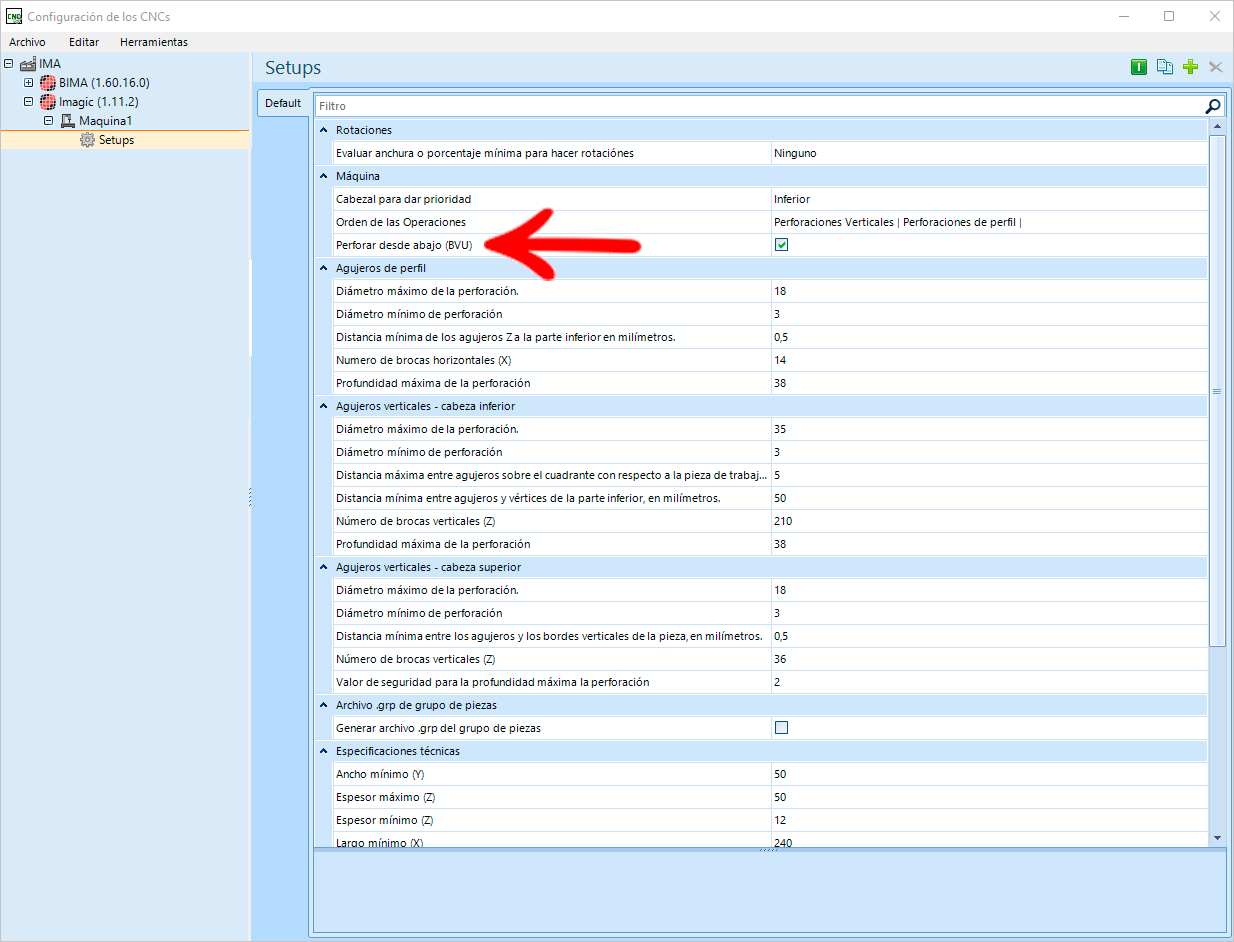Click the green 'I' icon in the Setups header
Screen dimensions: 1234x942
click(1138, 67)
